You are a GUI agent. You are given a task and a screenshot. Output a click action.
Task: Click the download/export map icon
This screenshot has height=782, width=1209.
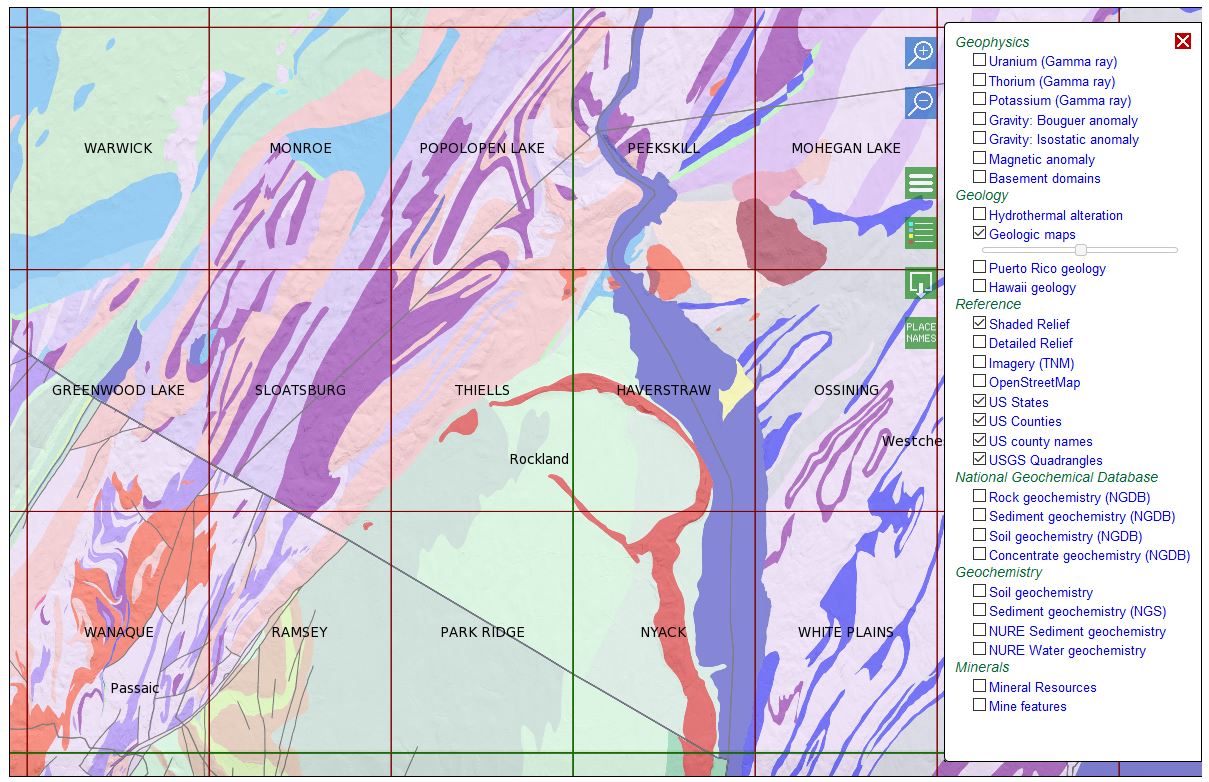[920, 285]
